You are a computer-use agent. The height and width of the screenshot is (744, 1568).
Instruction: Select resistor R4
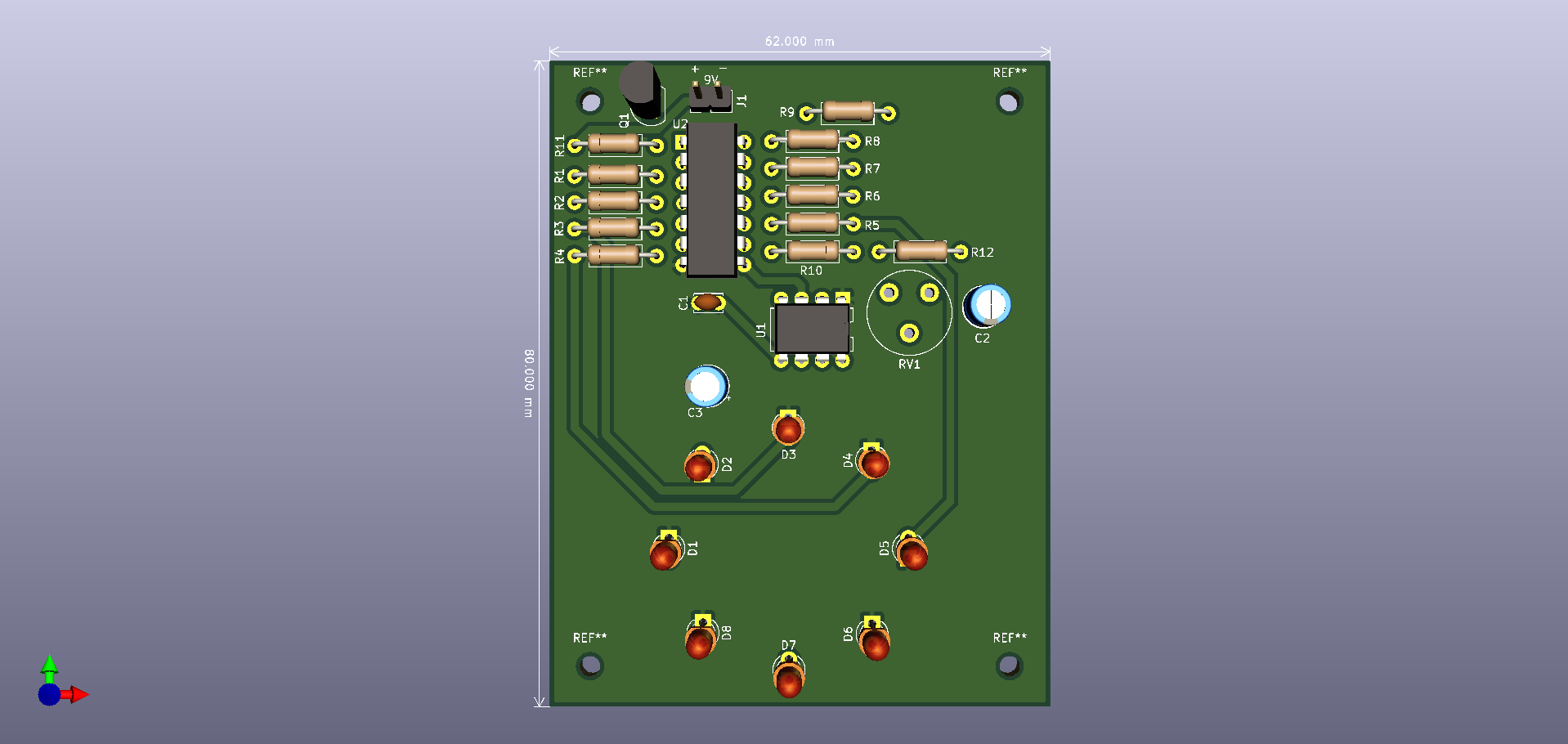click(x=614, y=255)
